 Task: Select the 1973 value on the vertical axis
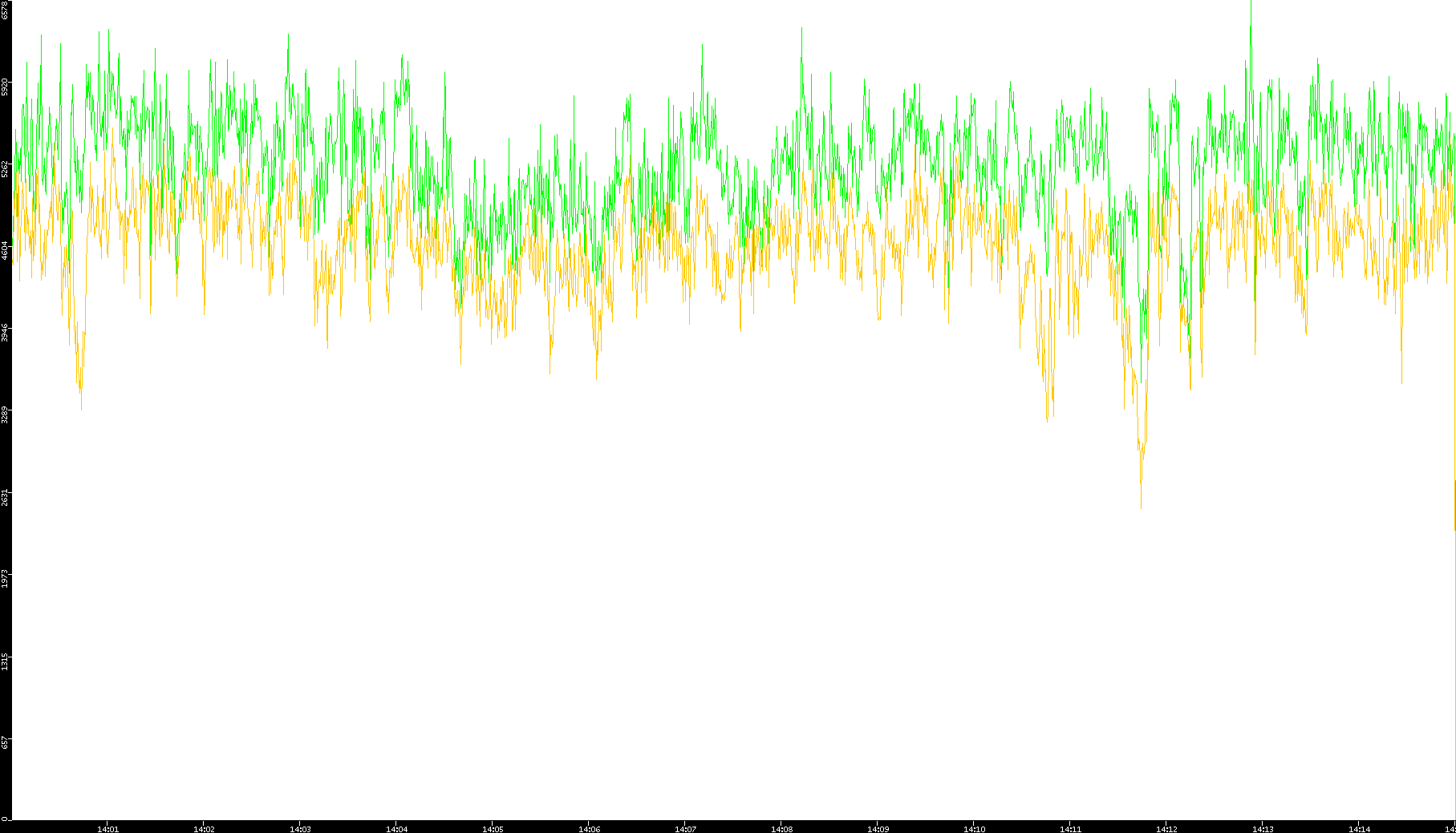pyautogui.click(x=5, y=579)
